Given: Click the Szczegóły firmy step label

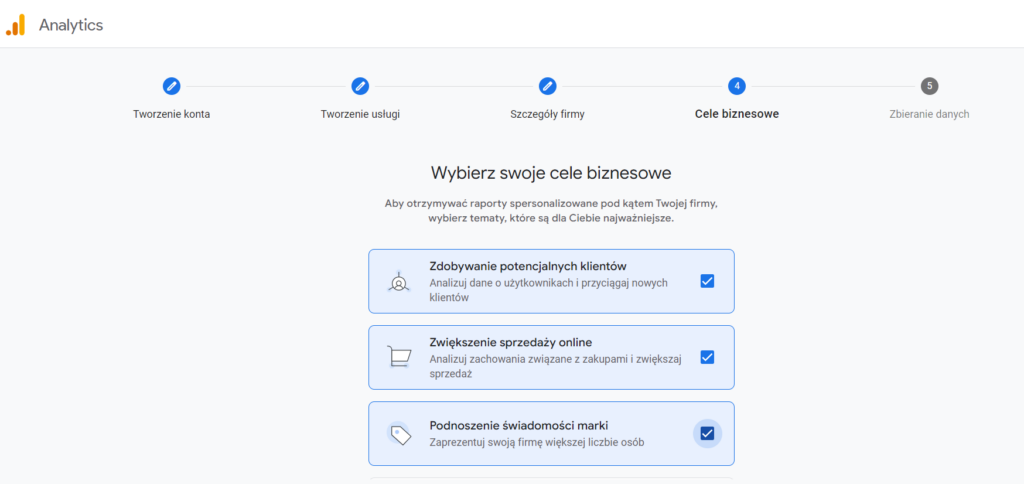Looking at the screenshot, I should coord(547,114).
